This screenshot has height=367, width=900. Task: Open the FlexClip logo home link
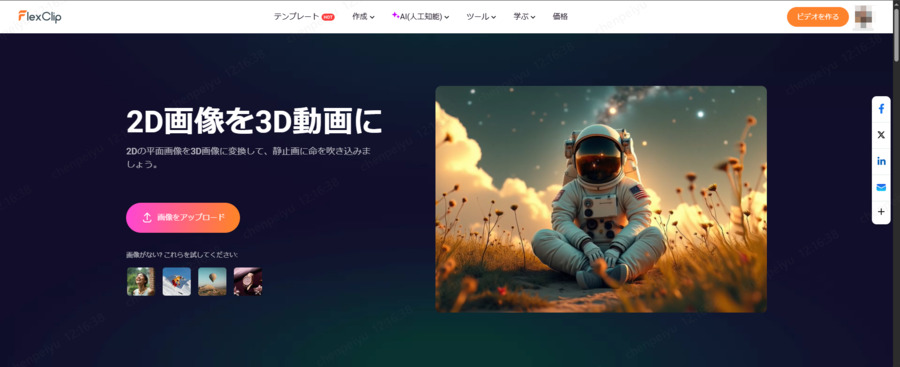40,17
